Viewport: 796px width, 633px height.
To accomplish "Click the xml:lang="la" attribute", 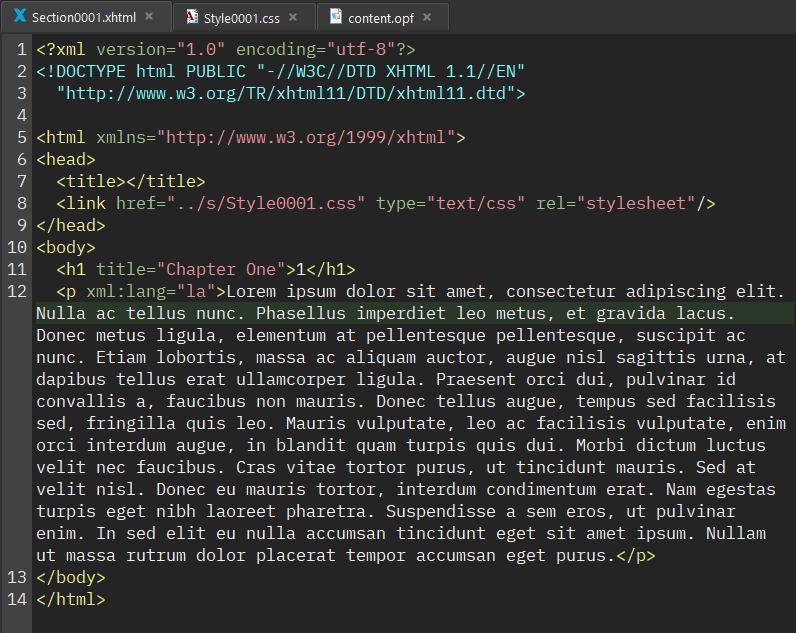I will (x=151, y=291).
